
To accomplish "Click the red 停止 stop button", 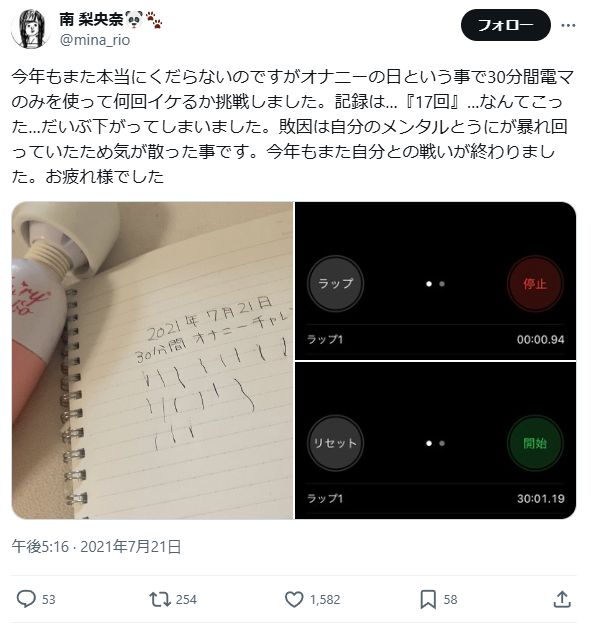I will 535,284.
